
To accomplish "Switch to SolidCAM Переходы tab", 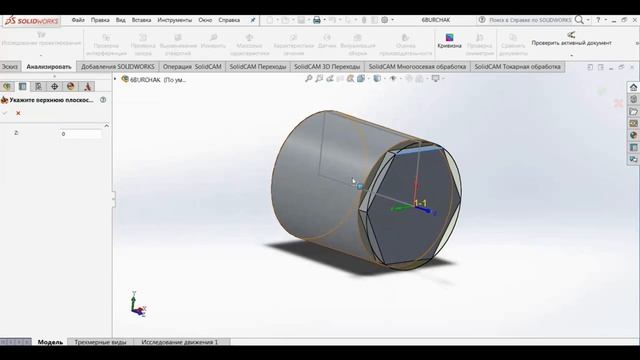I will coord(258,67).
